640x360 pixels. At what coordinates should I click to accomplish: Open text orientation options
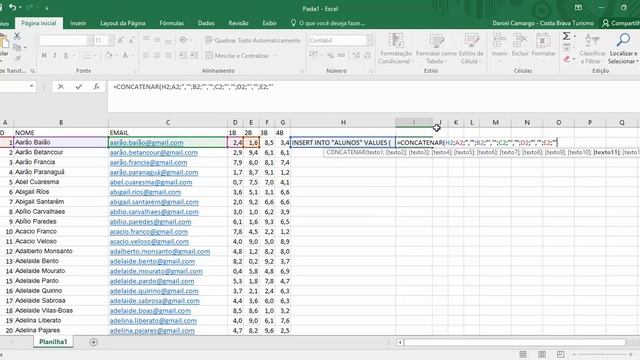[184, 40]
